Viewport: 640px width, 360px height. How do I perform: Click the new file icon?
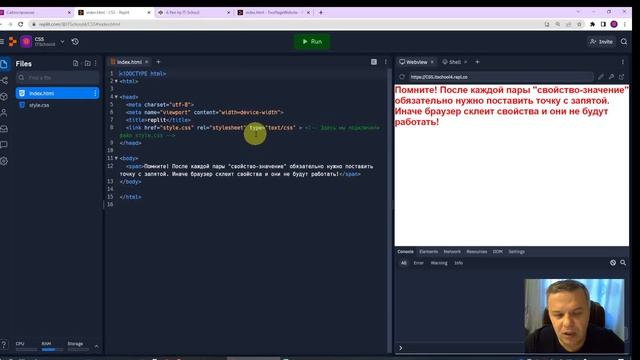[76, 64]
